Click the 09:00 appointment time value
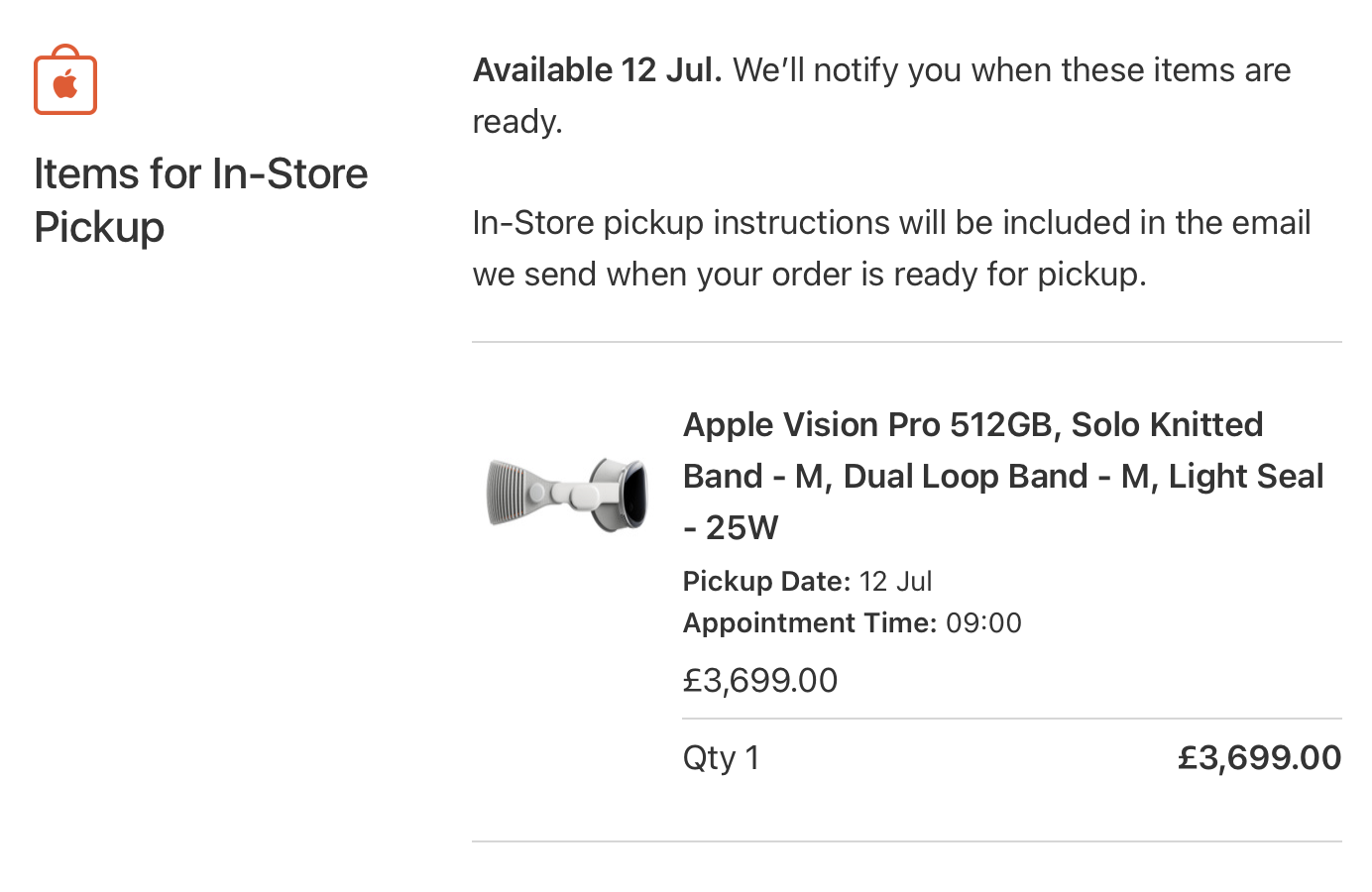1372x892 pixels. [x=983, y=623]
